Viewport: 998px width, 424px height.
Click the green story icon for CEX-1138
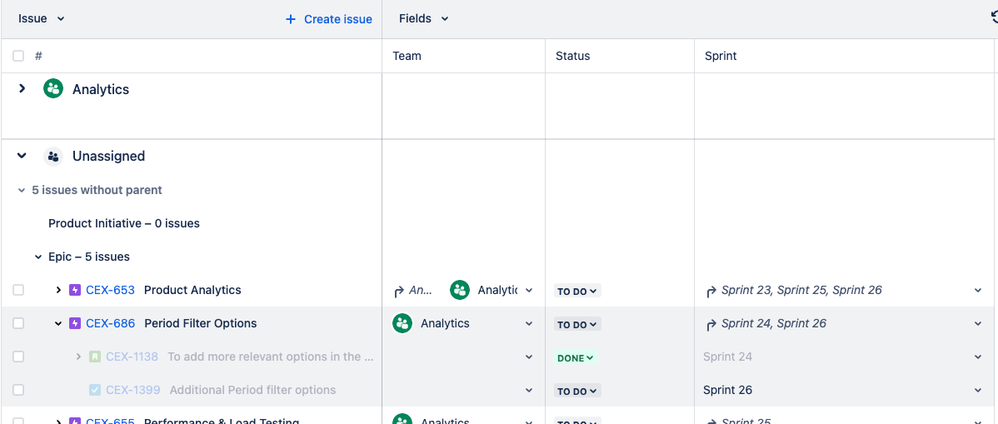[95, 357]
